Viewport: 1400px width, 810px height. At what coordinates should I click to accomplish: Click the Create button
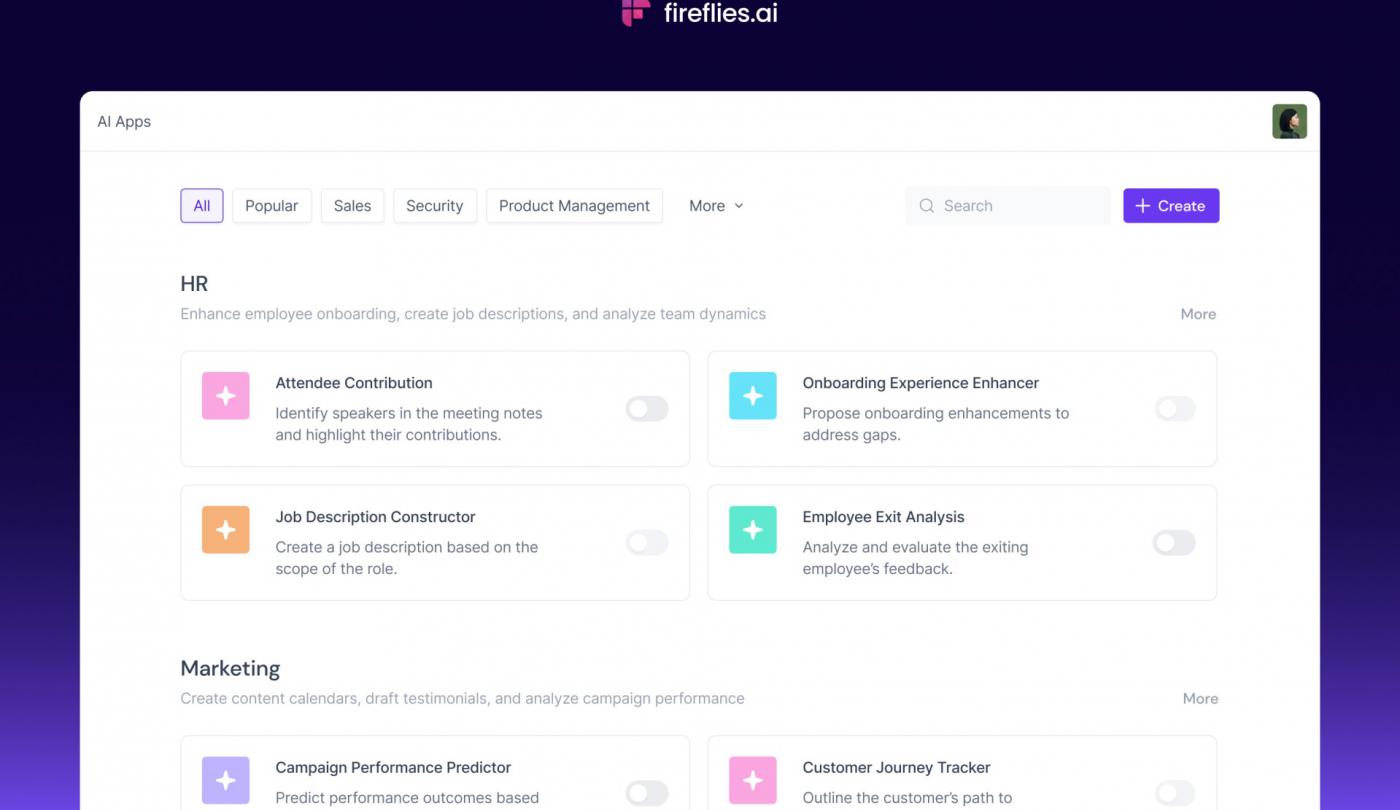tap(1171, 206)
